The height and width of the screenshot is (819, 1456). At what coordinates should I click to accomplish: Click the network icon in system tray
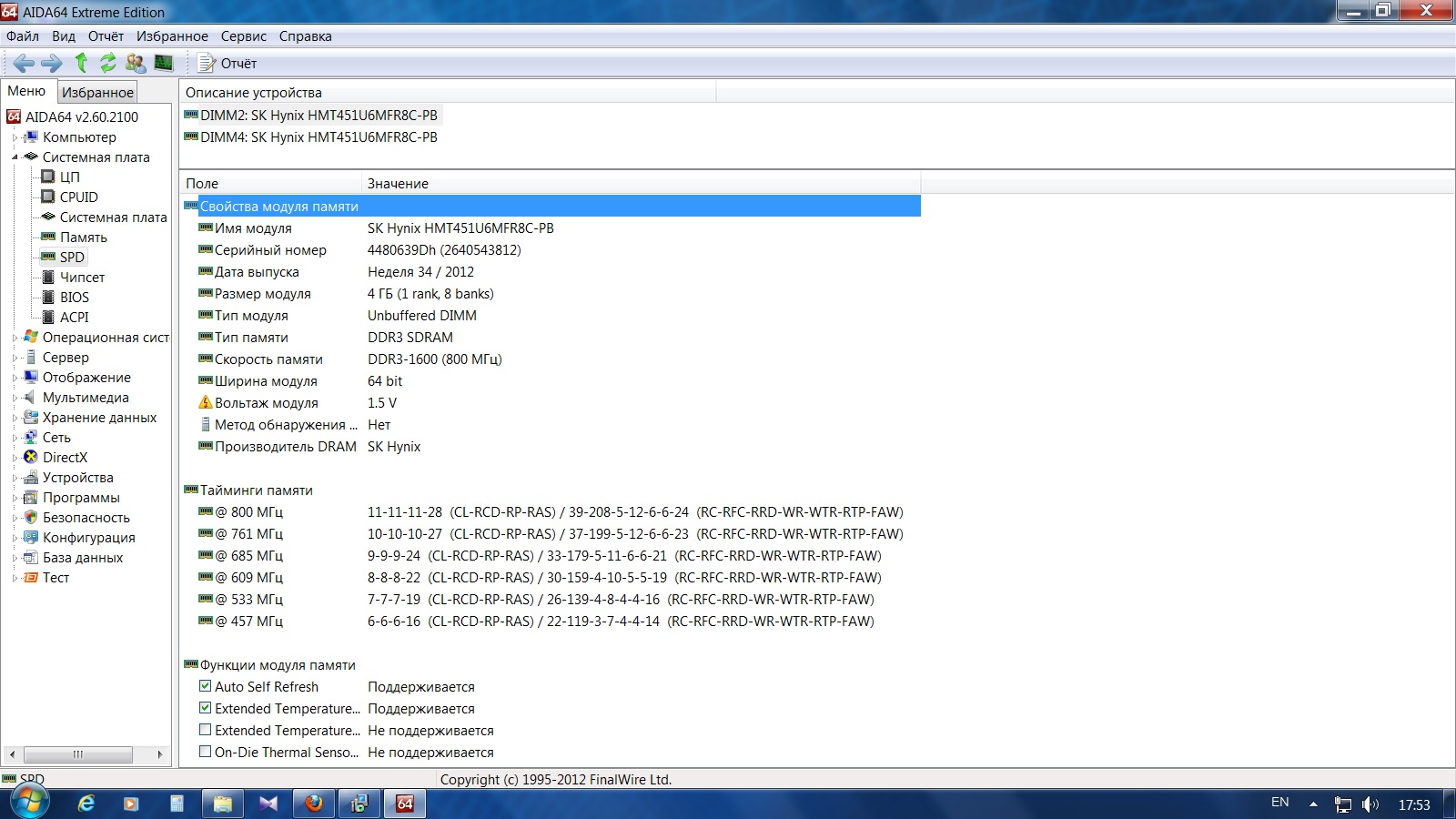[x=1343, y=804]
